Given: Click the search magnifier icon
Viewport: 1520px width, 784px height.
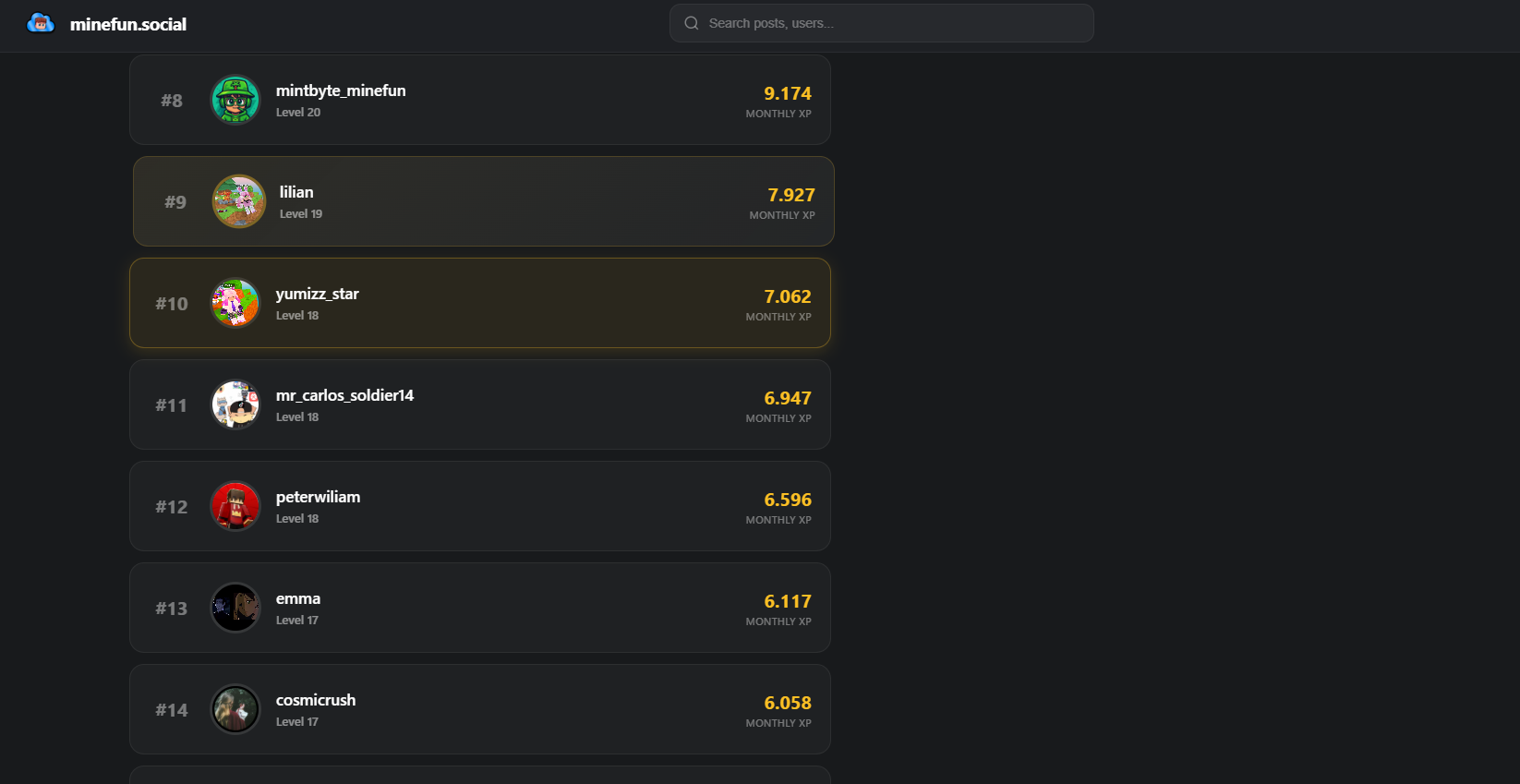Looking at the screenshot, I should pos(691,23).
